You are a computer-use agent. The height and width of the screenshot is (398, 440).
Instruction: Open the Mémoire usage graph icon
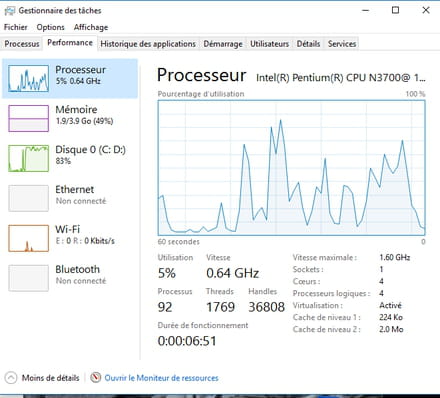point(28,118)
